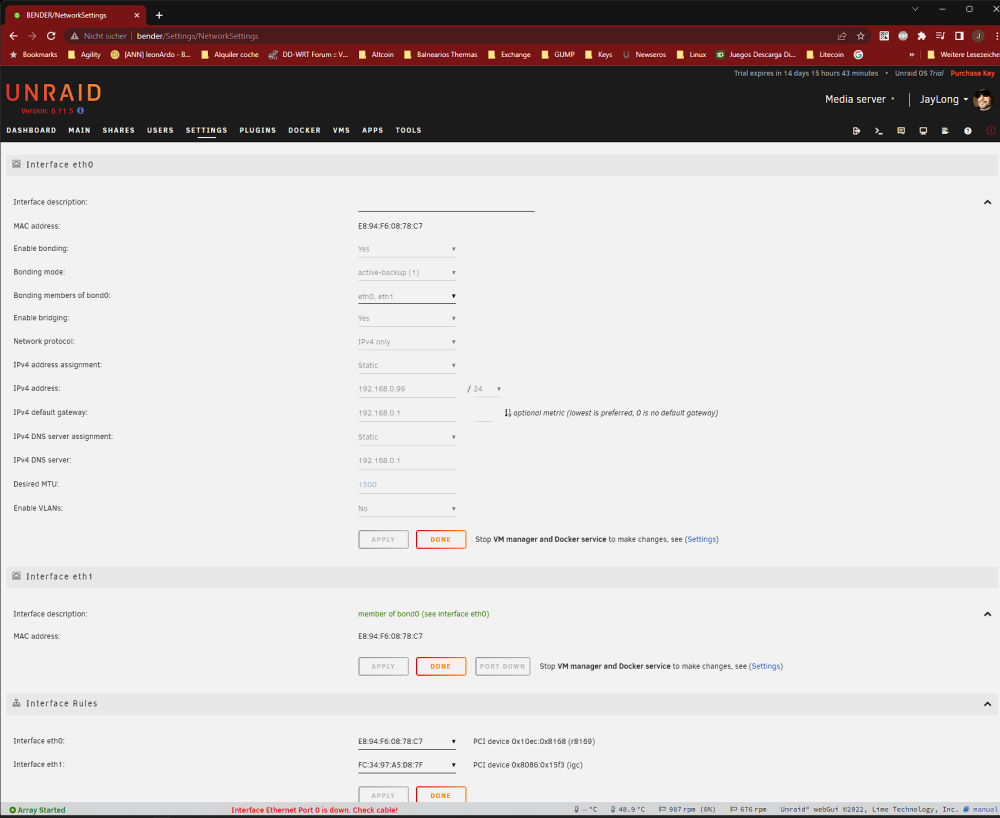Viewport: 1000px width, 818px height.
Task: Toggle the Chrome side panel icon
Action: pos(959,36)
